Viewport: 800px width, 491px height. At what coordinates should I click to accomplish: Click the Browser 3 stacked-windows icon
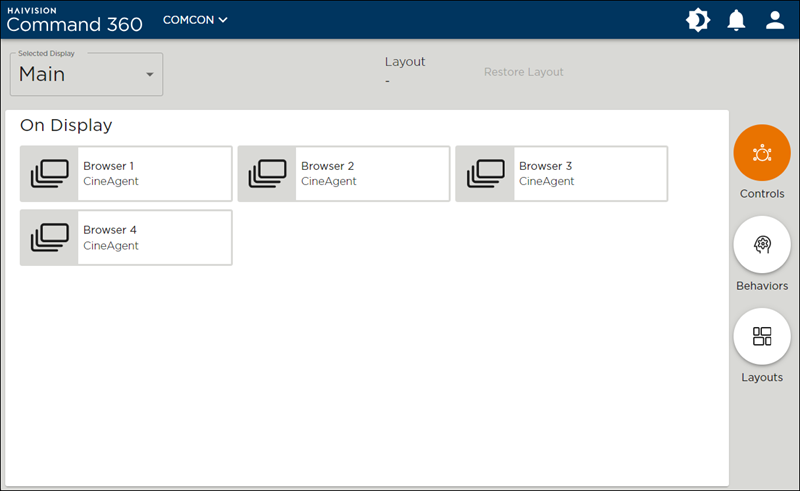tap(485, 174)
